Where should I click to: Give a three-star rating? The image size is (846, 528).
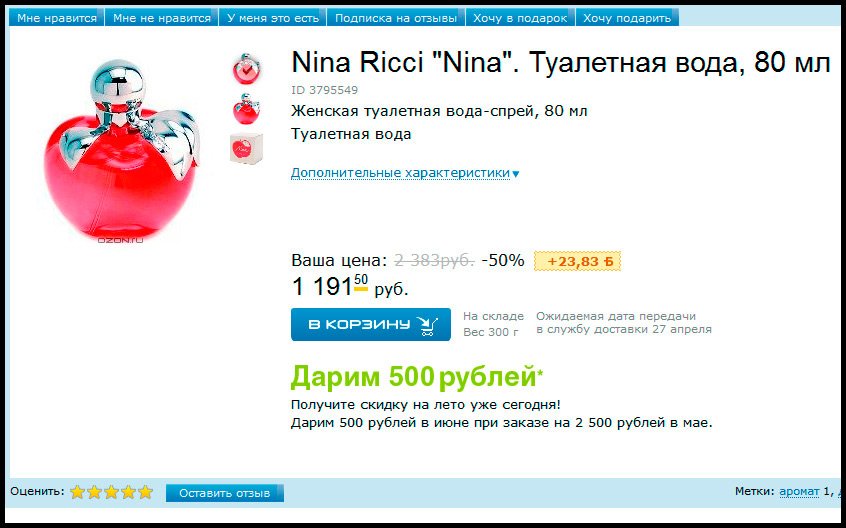tap(111, 492)
